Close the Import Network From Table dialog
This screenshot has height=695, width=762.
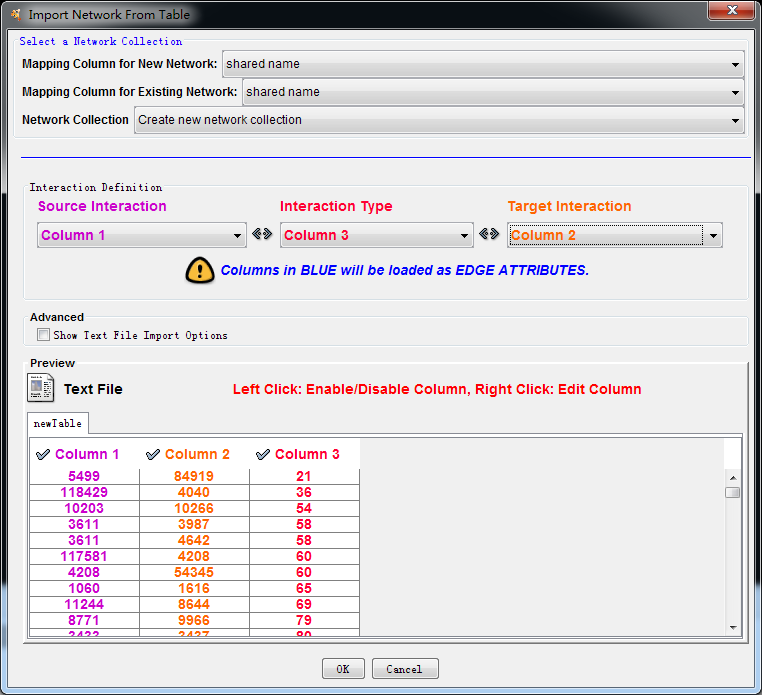click(732, 10)
